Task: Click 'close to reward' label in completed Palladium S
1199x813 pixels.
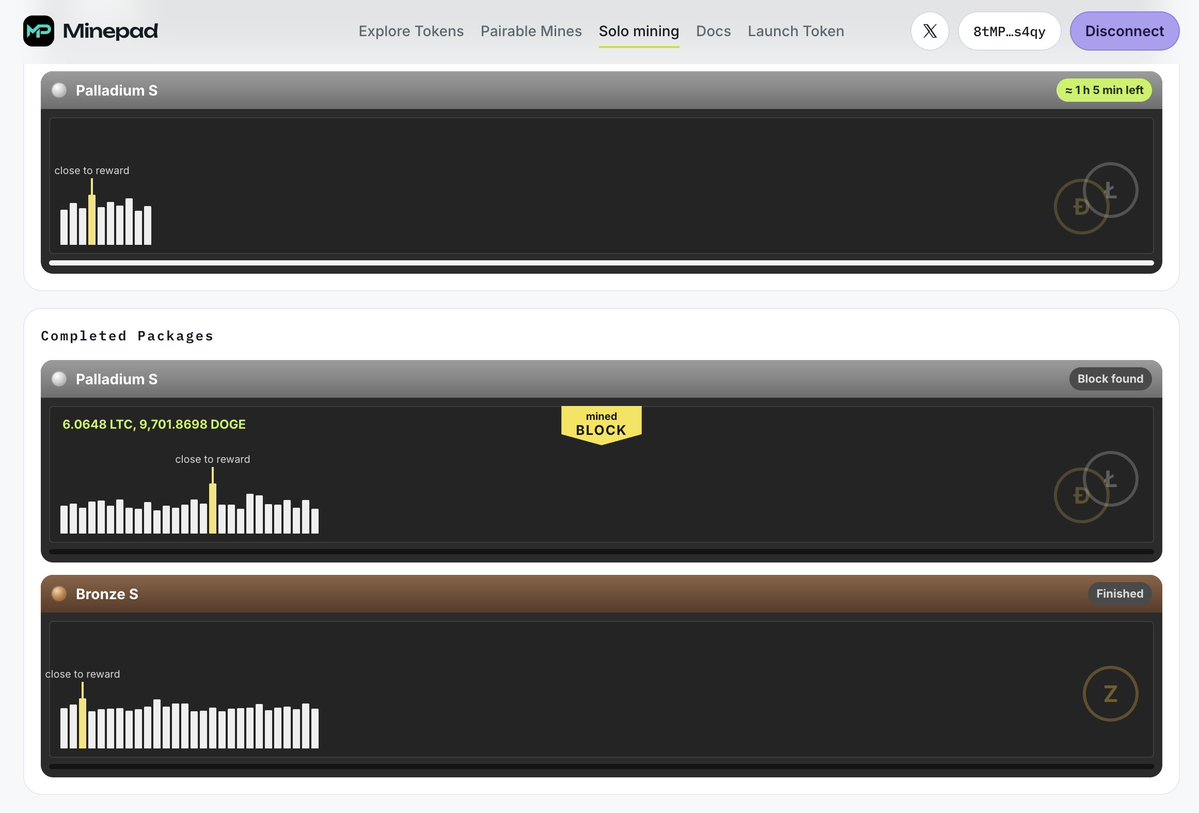Action: [213, 460]
